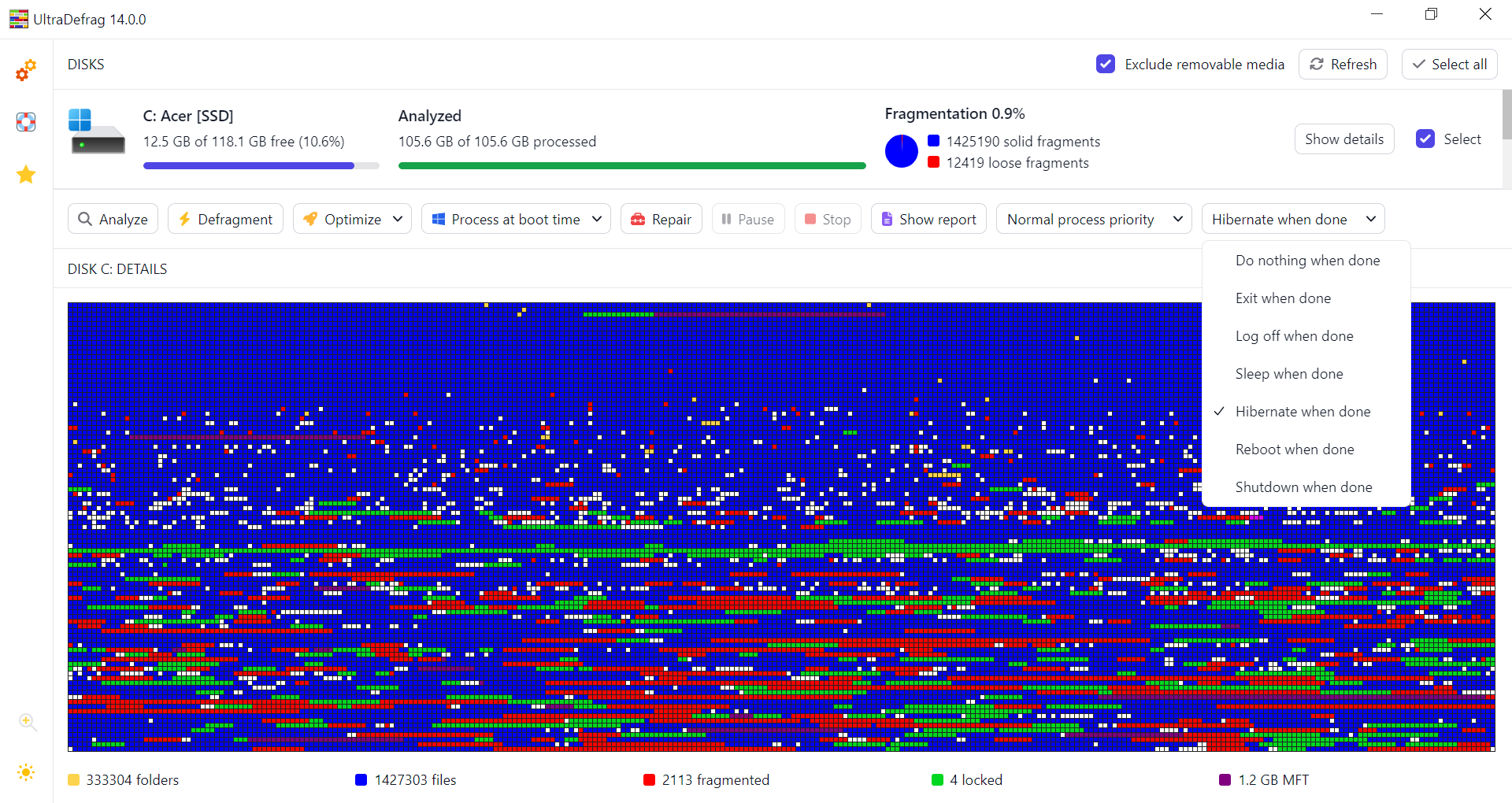This screenshot has height=803, width=1512.
Task: Toggle theme with the sun icon
Action: (26, 772)
